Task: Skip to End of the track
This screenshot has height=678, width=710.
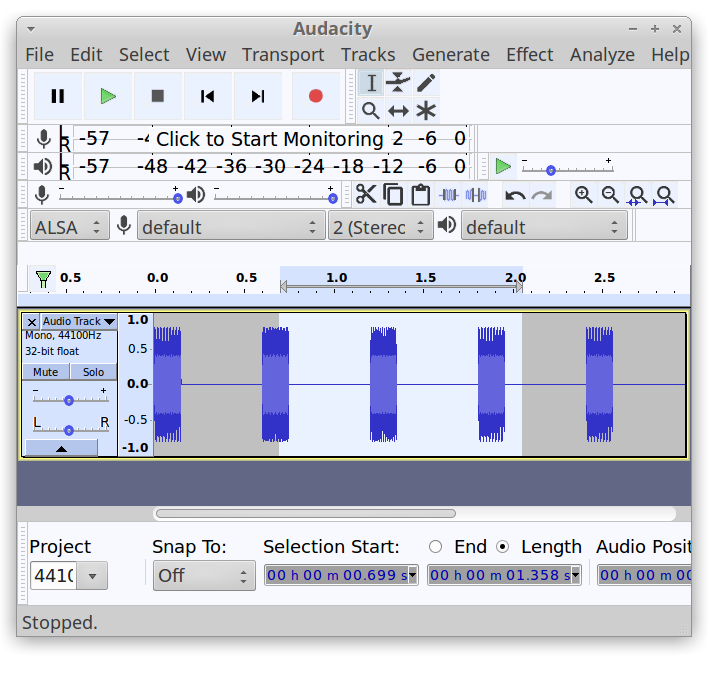Action: [x=258, y=96]
